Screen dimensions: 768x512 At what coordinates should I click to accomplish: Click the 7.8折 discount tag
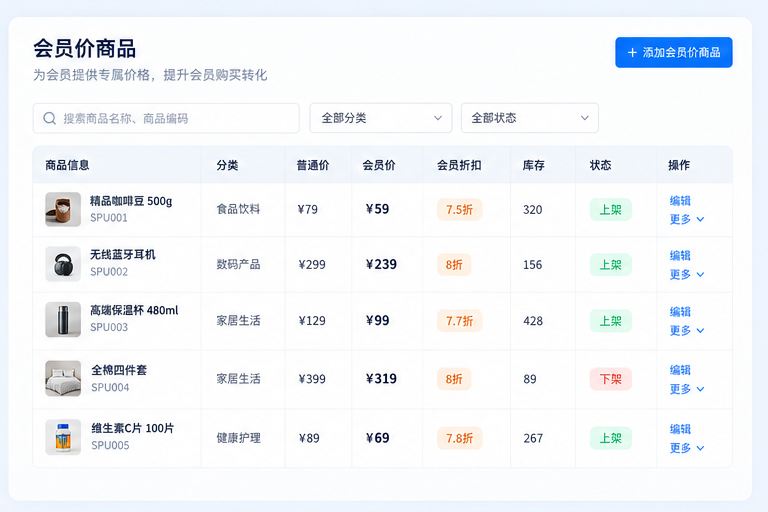pyautogui.click(x=459, y=438)
